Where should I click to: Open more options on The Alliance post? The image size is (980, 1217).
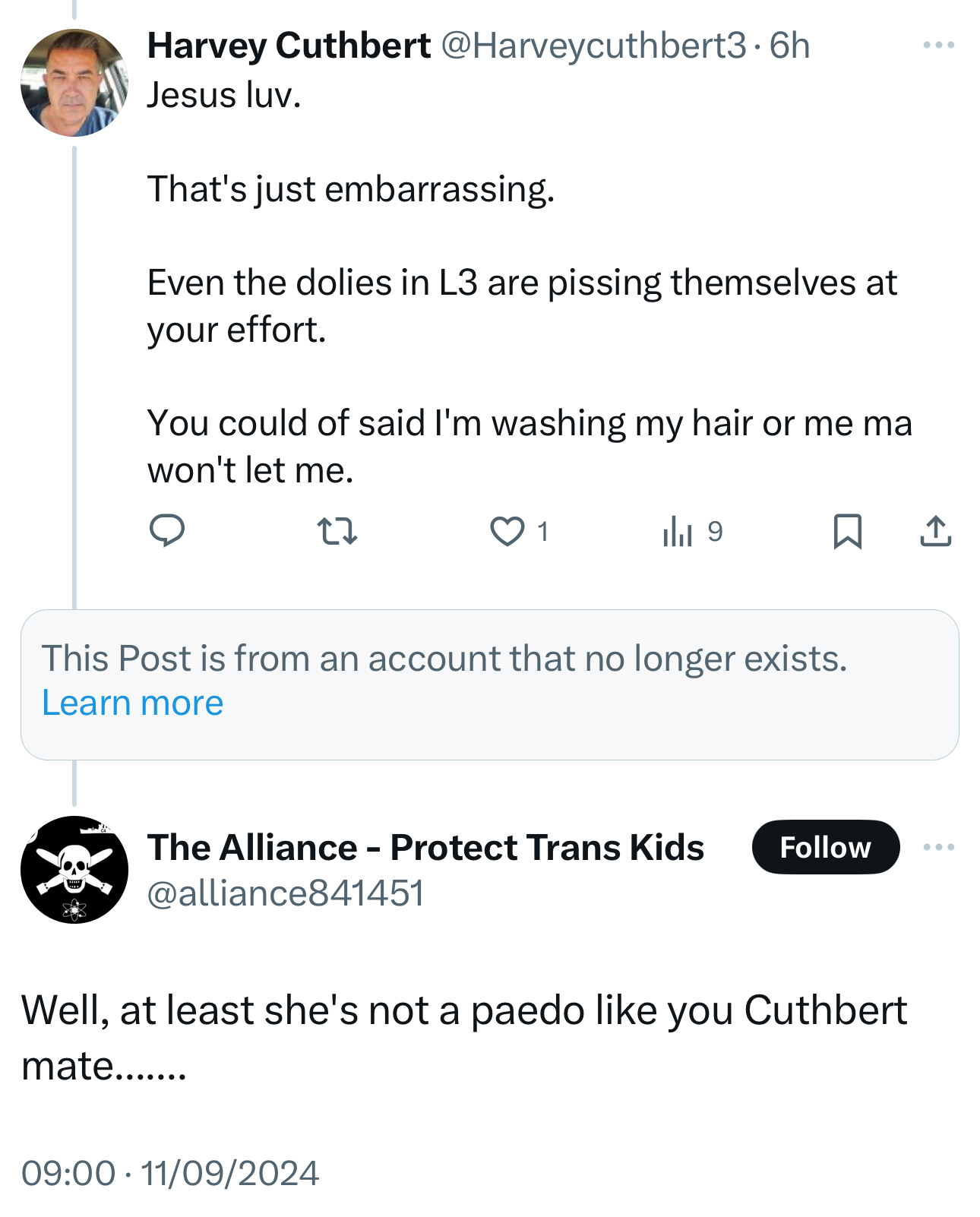click(x=938, y=847)
